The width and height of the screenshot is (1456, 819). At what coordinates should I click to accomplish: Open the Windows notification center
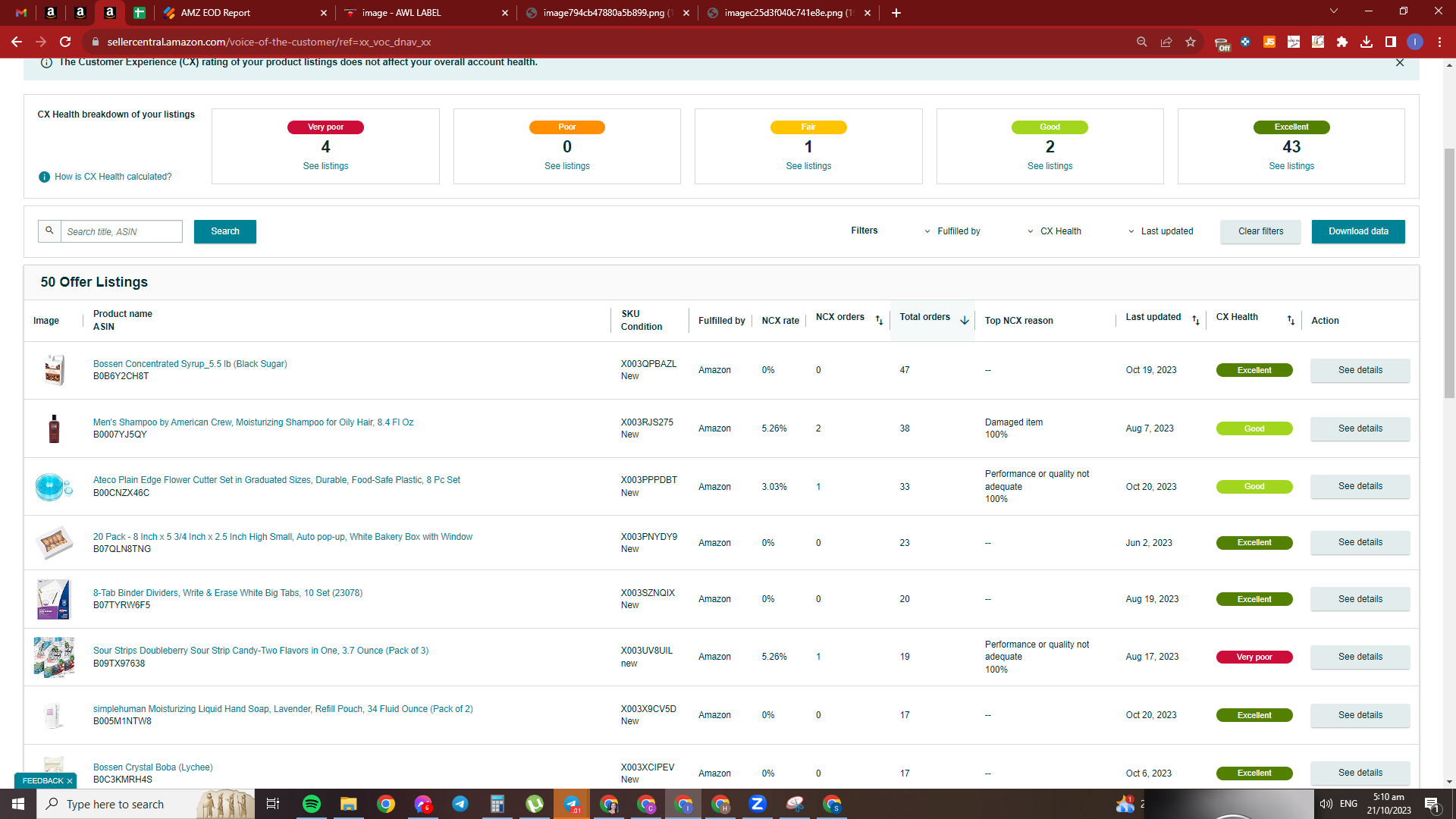(x=1432, y=805)
